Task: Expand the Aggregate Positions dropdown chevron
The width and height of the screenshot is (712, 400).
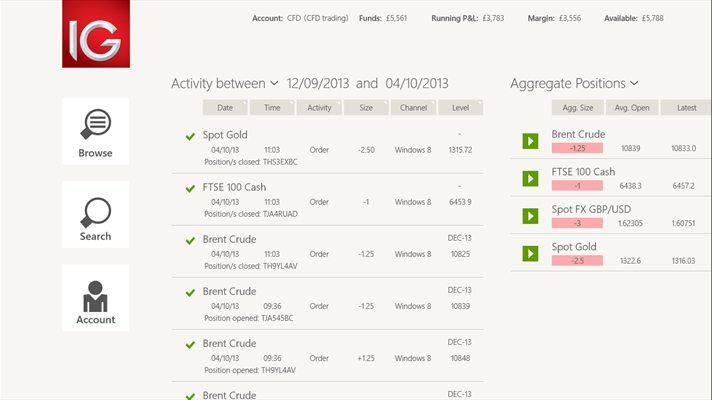Action: click(634, 83)
